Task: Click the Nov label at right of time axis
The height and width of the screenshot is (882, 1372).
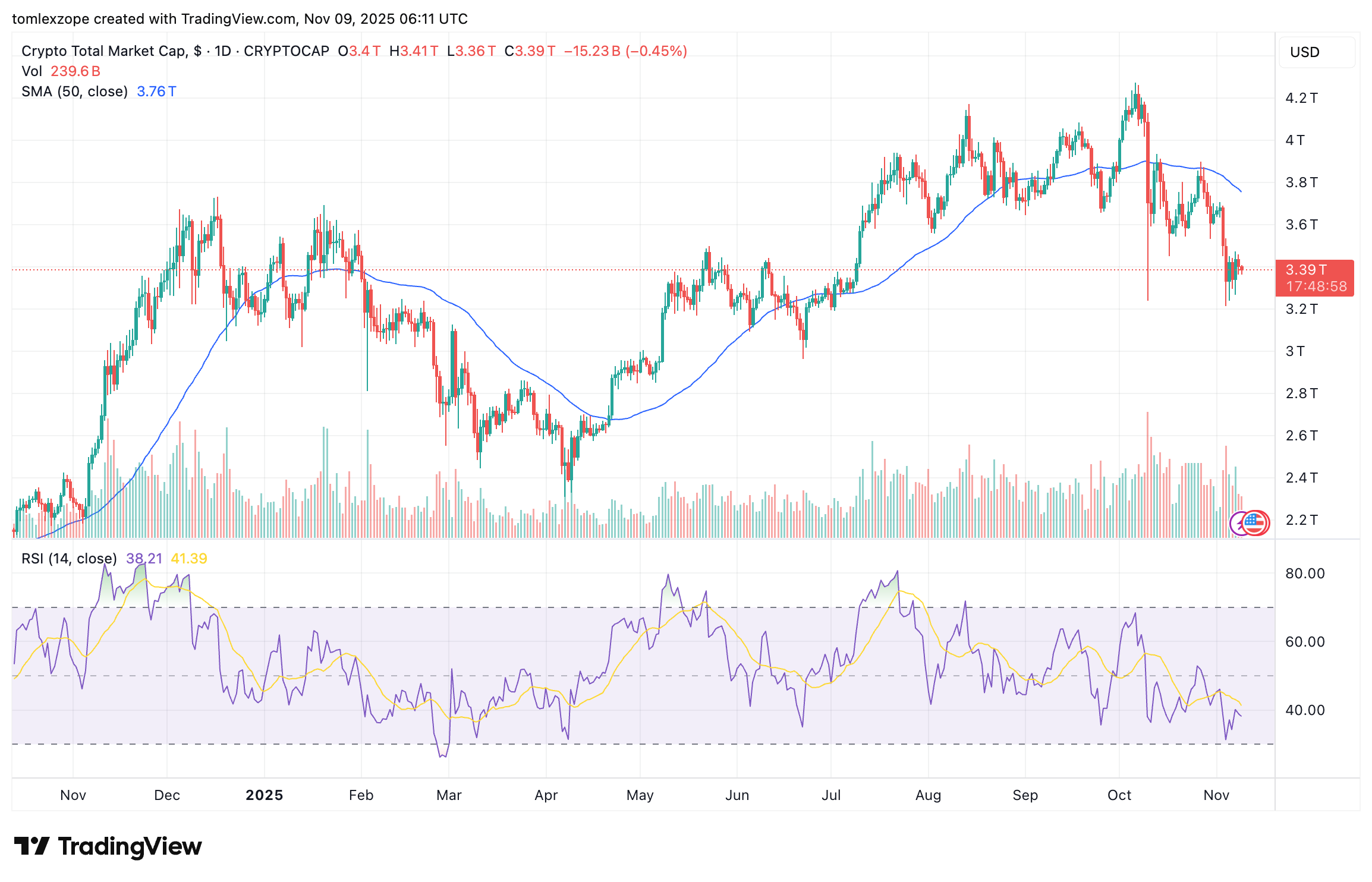Action: [x=1216, y=795]
